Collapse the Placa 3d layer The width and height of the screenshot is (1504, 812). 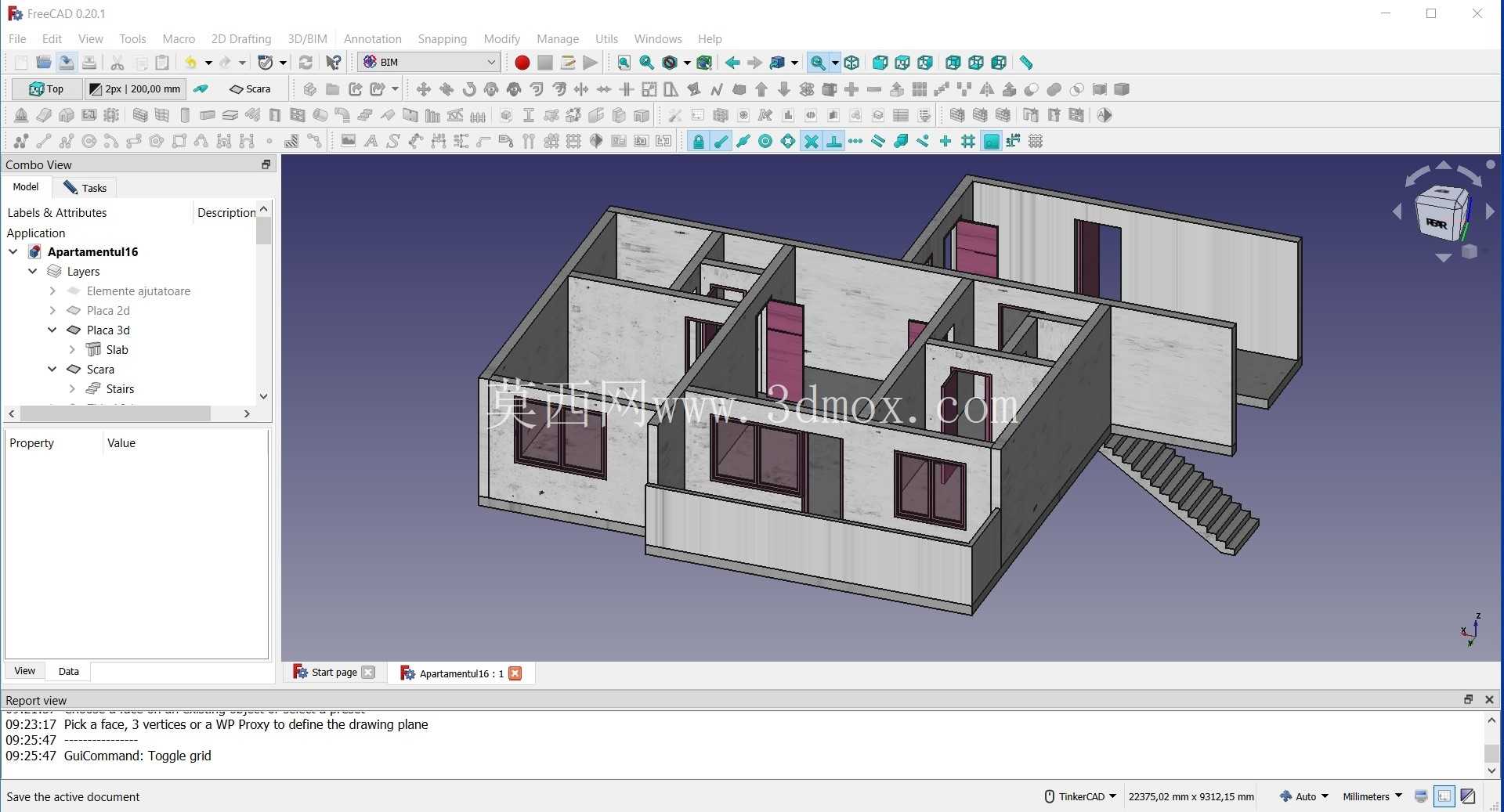52,330
